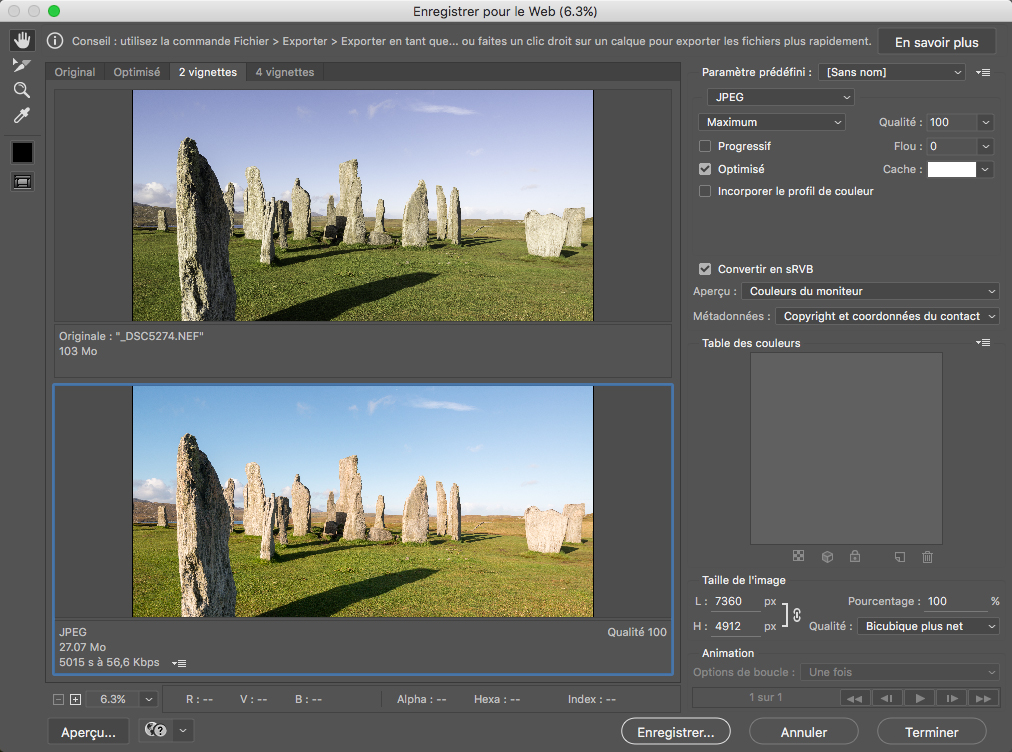
Task: Enable the Progressif checkbox
Action: [705, 146]
